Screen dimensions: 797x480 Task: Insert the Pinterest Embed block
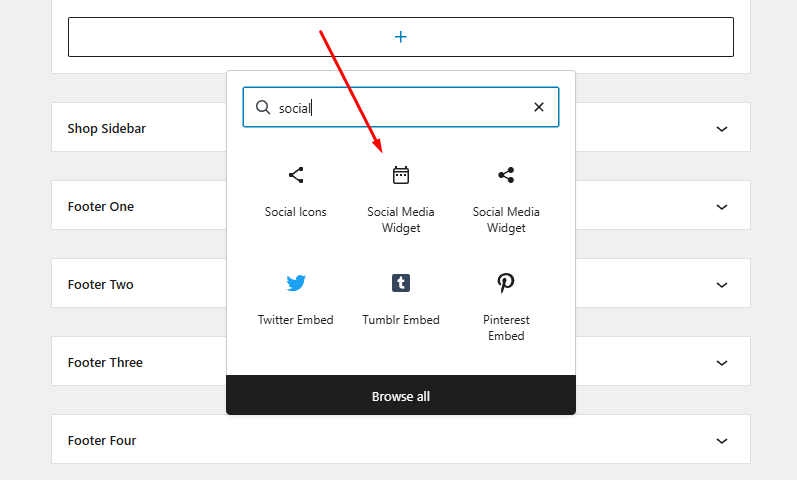click(506, 307)
